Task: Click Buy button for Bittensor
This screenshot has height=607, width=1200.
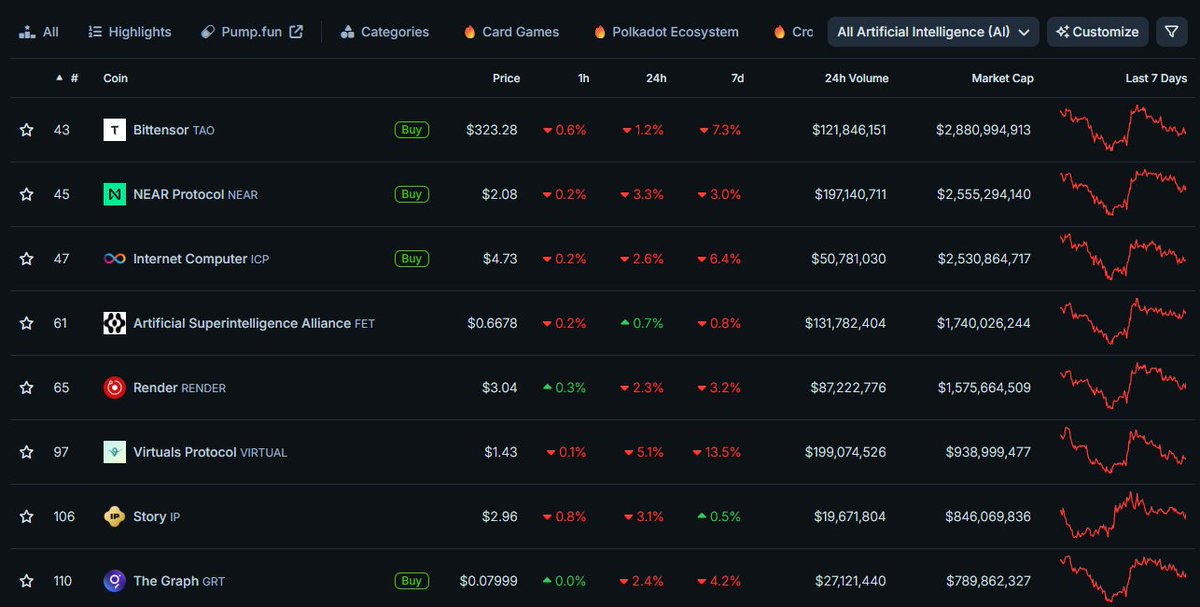Action: pyautogui.click(x=412, y=130)
